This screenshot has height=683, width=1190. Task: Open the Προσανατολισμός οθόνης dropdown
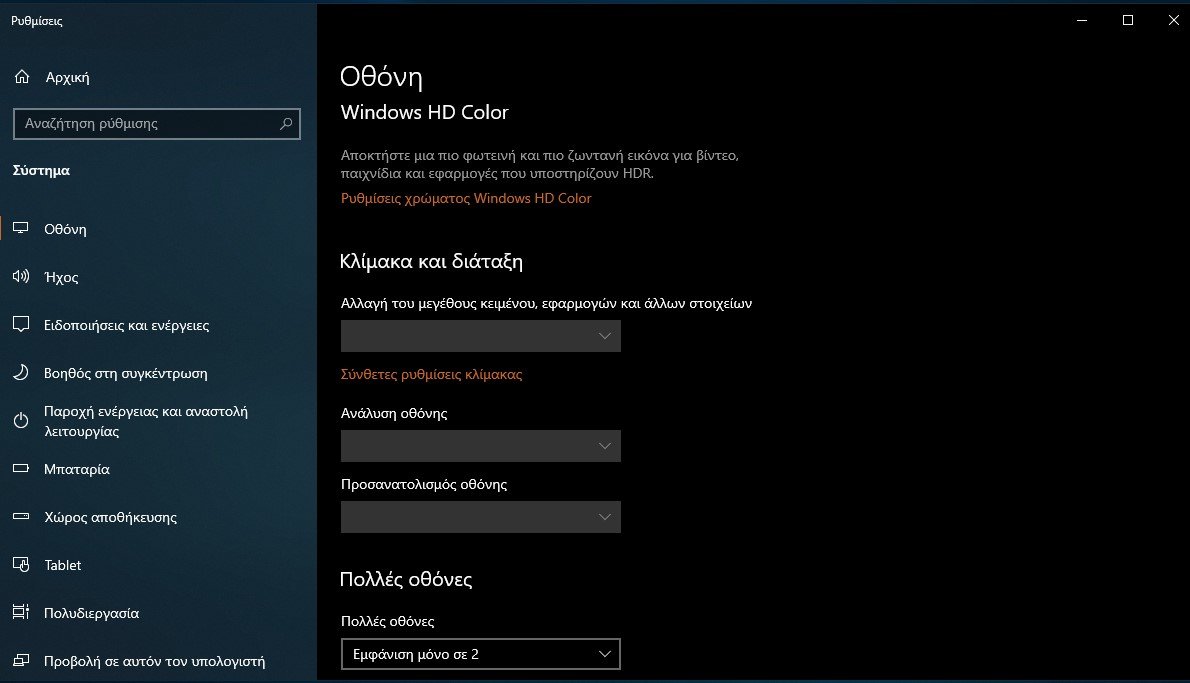pyautogui.click(x=480, y=517)
